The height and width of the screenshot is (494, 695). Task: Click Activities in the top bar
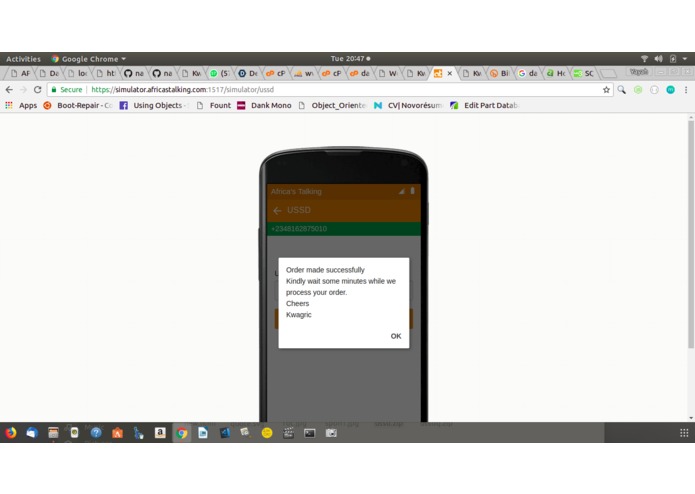pos(23,59)
